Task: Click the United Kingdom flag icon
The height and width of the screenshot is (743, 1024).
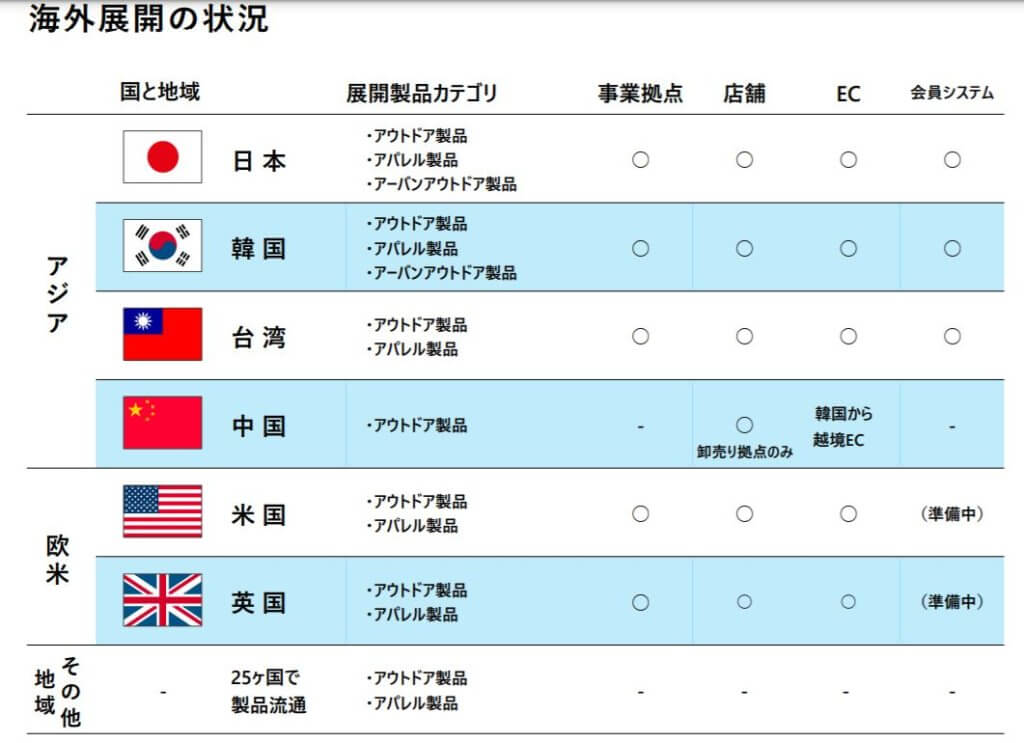Action: point(163,600)
